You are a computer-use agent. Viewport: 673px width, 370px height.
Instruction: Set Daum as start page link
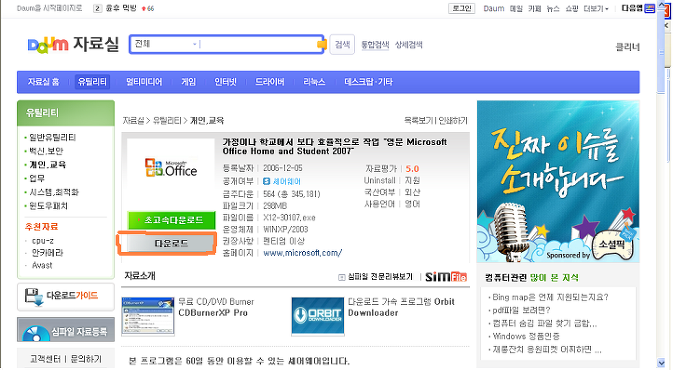[x=49, y=8]
